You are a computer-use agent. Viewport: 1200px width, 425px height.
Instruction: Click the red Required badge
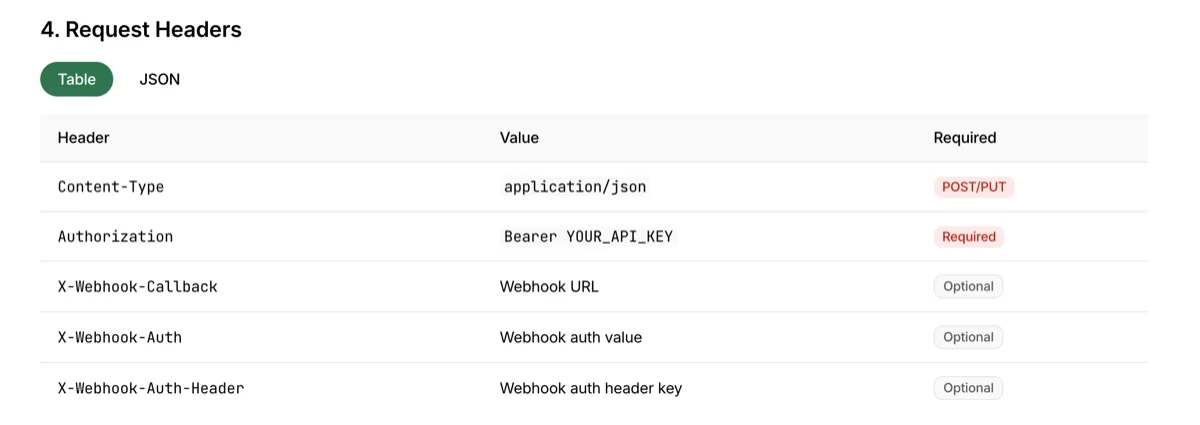pos(968,237)
